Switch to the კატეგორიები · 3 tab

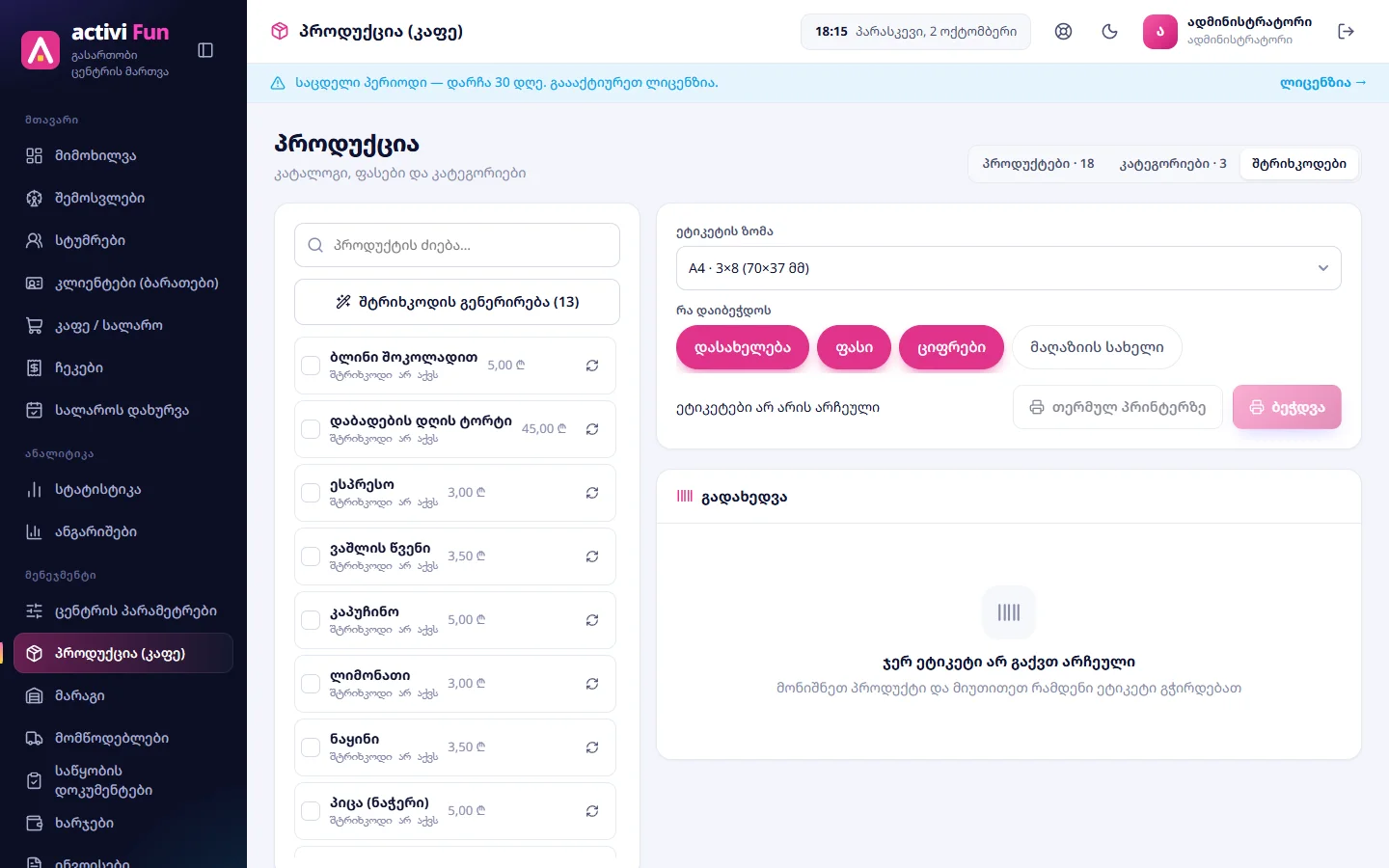point(1173,164)
